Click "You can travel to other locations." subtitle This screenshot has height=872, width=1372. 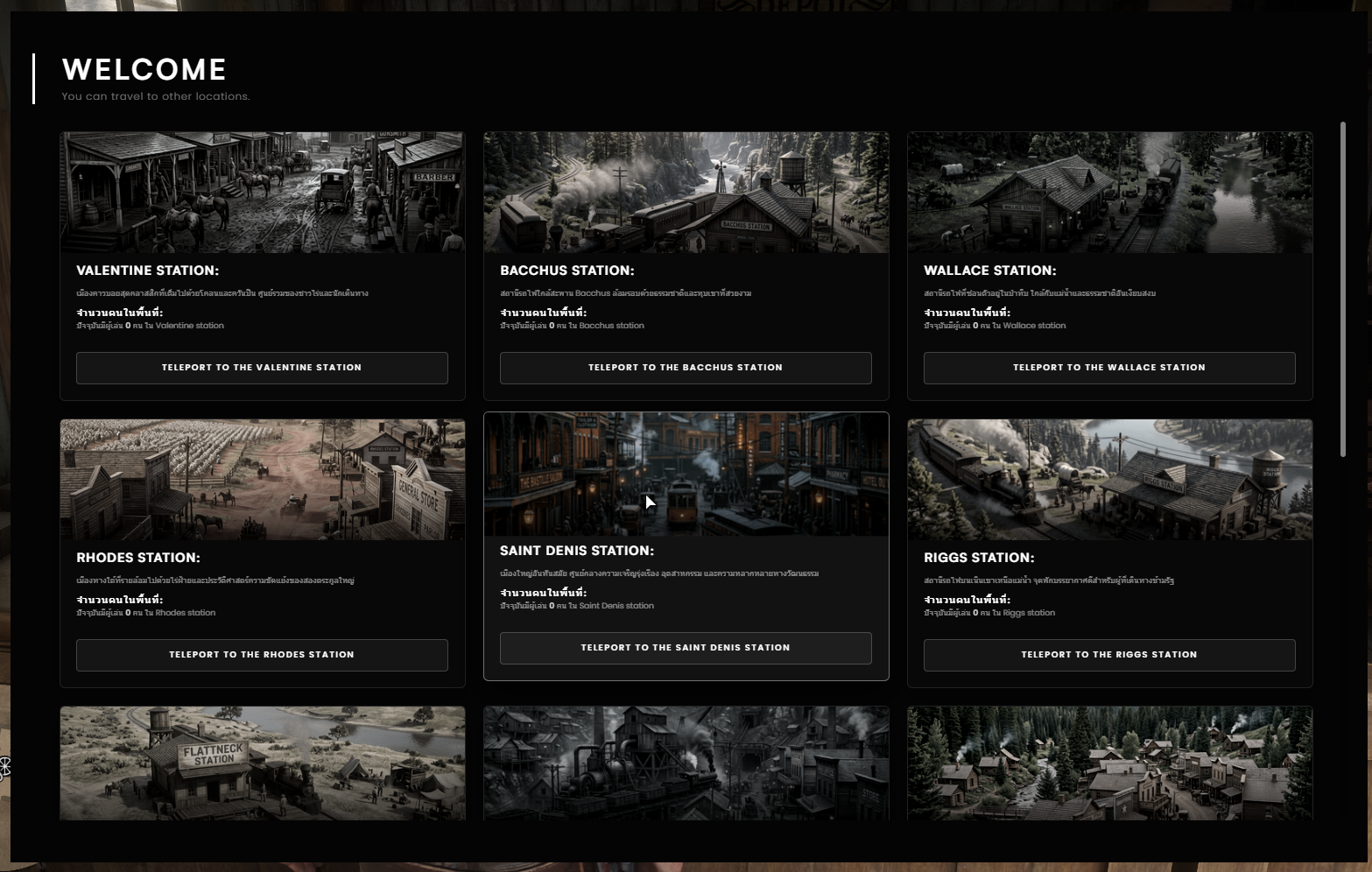(x=156, y=96)
